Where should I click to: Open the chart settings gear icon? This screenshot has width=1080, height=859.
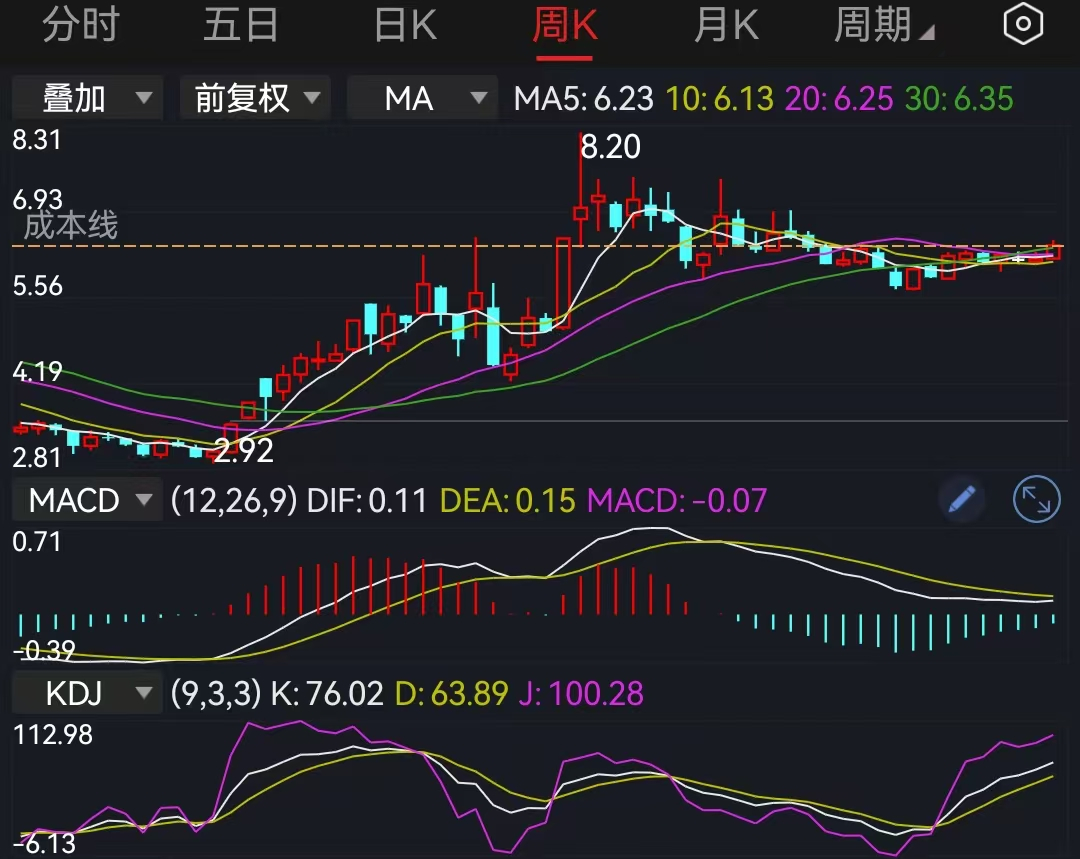[1022, 22]
